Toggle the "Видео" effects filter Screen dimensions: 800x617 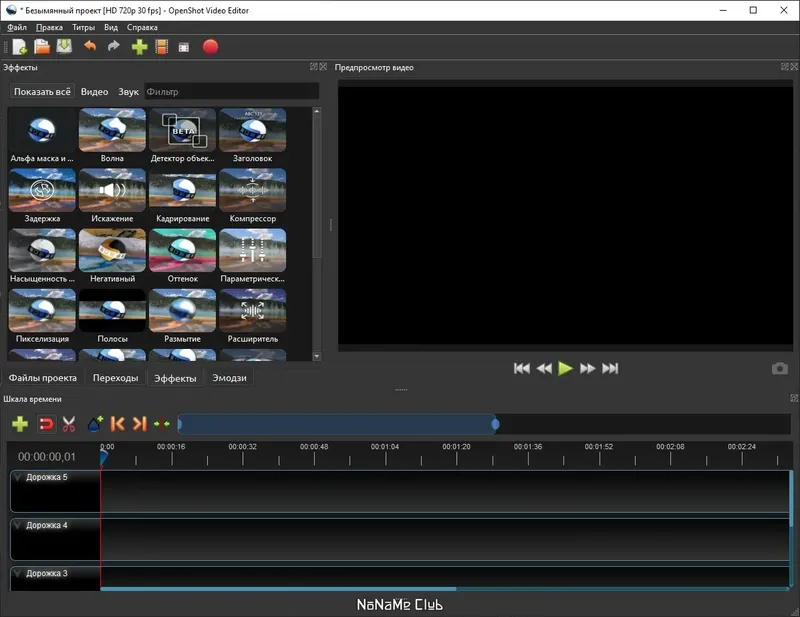pyautogui.click(x=94, y=92)
